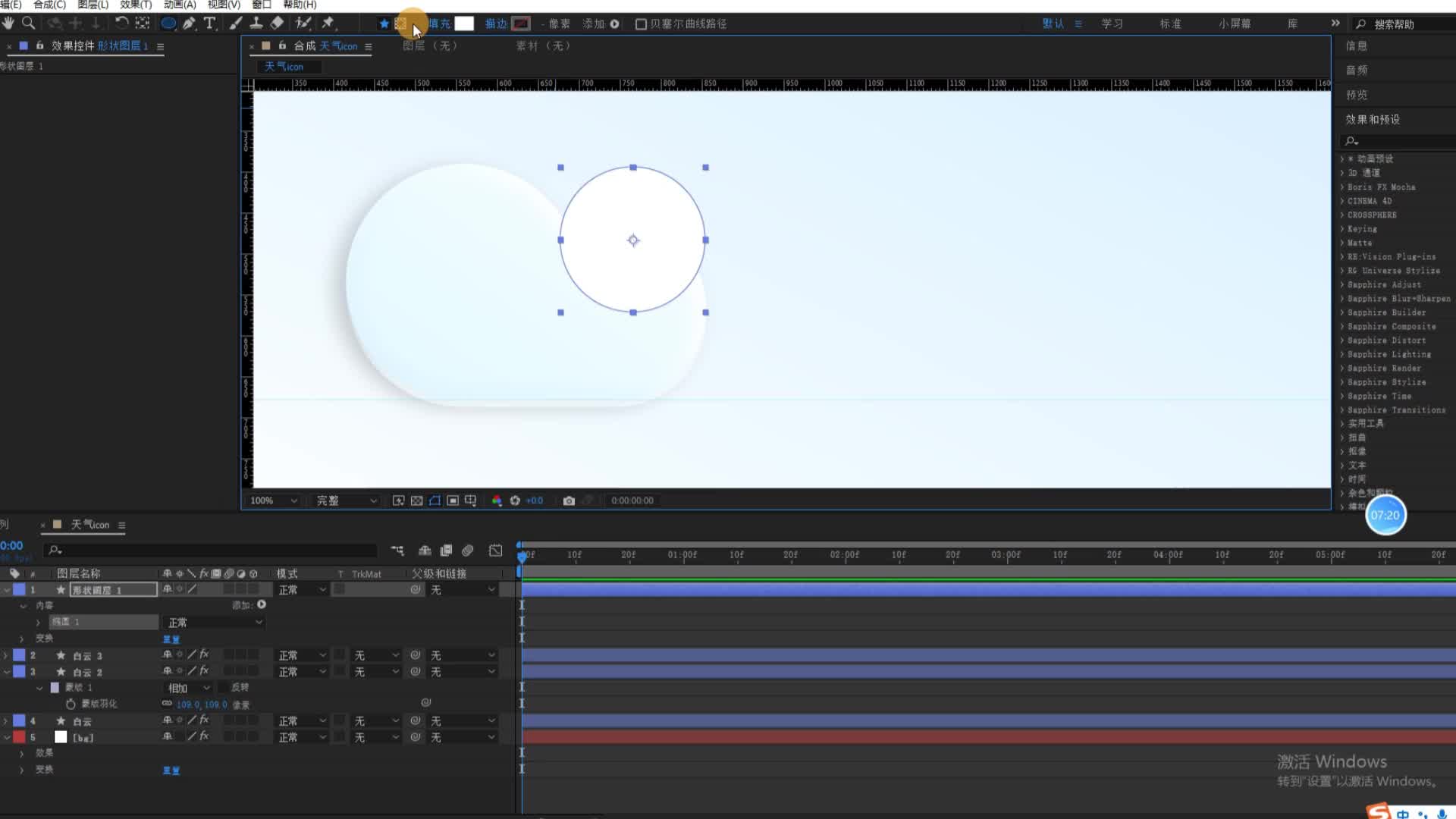Select the Zoom magnifier tool

point(28,24)
